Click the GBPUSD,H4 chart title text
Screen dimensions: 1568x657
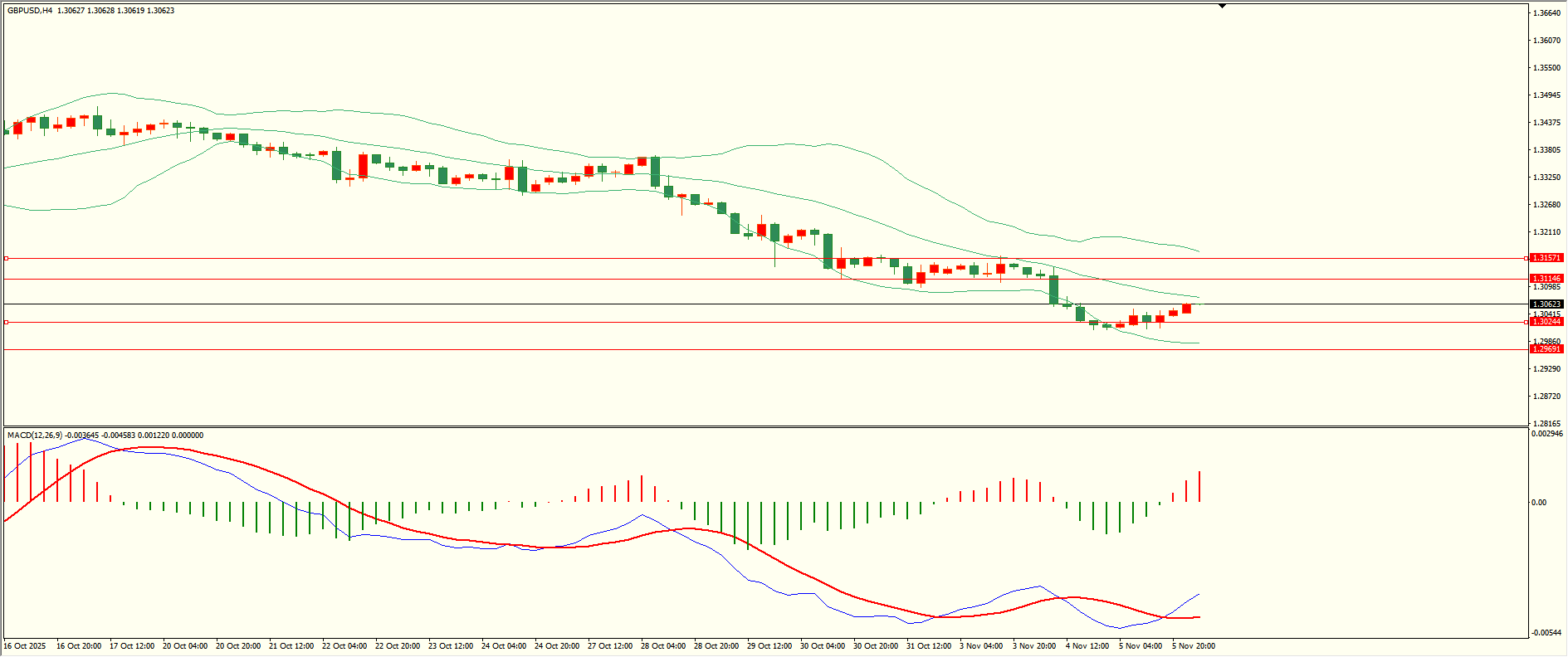(30, 11)
